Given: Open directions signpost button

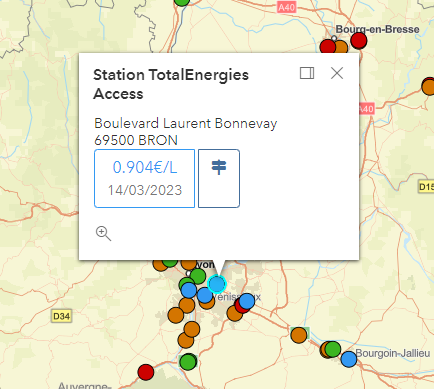Looking at the screenshot, I should click(x=219, y=178).
